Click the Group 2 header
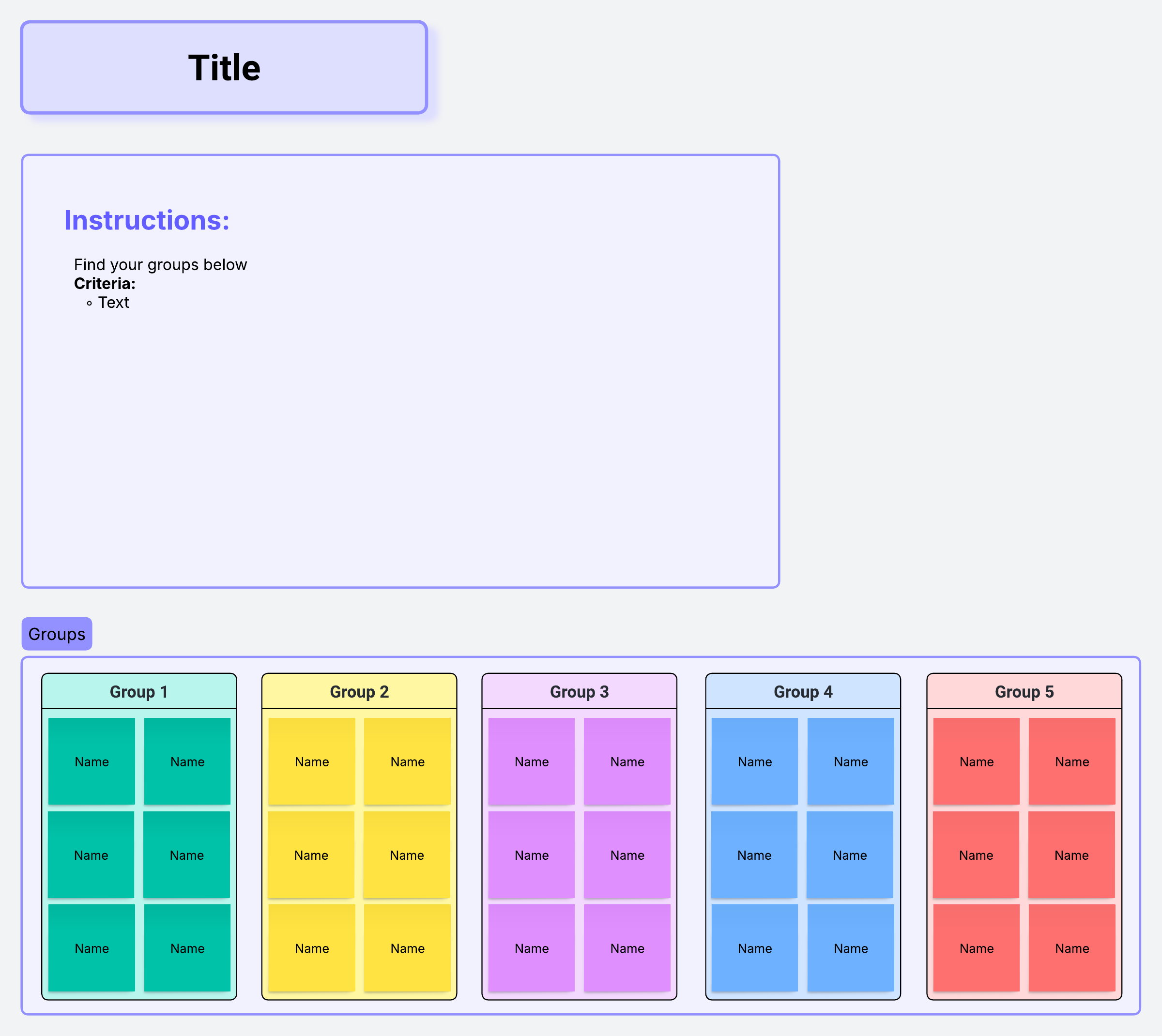This screenshot has width=1162, height=1036. coord(359,692)
